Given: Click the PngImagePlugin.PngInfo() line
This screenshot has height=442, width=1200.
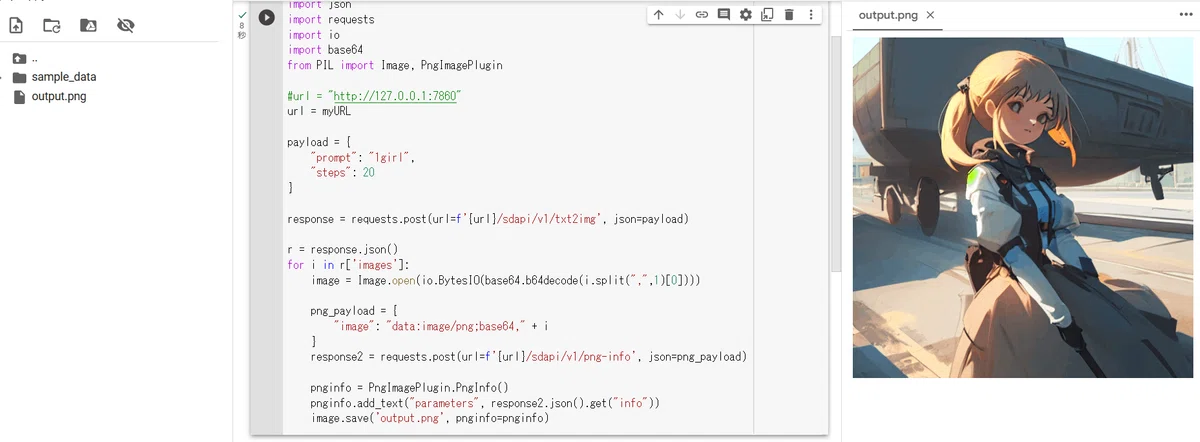Looking at the screenshot, I should [x=410, y=388].
